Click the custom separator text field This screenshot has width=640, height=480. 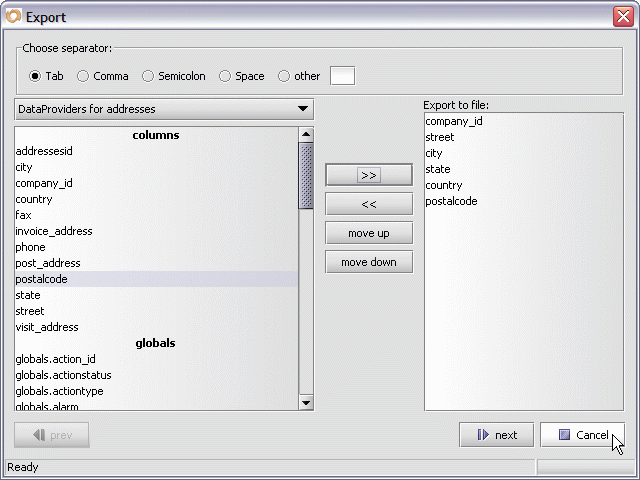[342, 76]
